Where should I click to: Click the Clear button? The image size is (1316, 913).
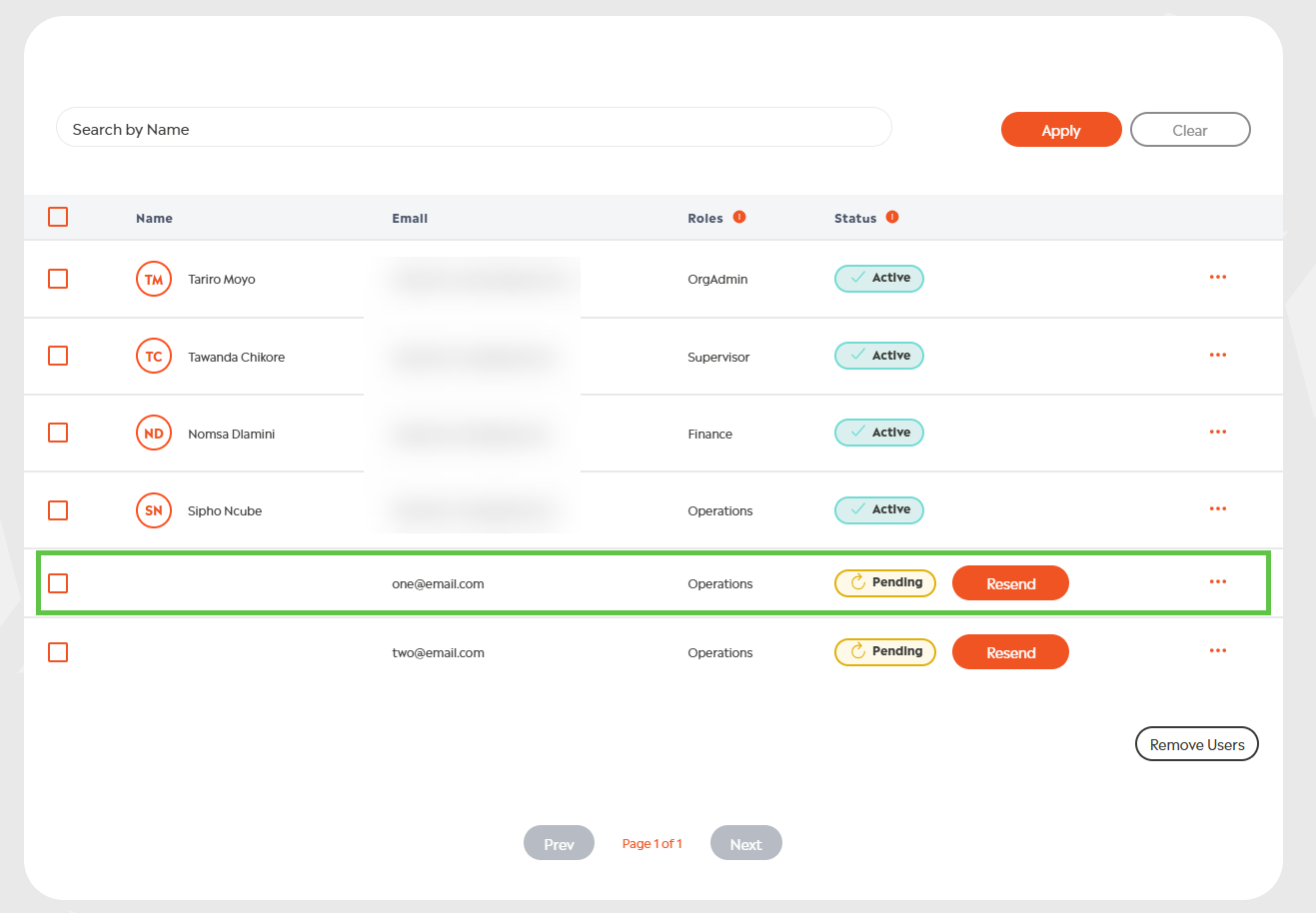[x=1189, y=130]
